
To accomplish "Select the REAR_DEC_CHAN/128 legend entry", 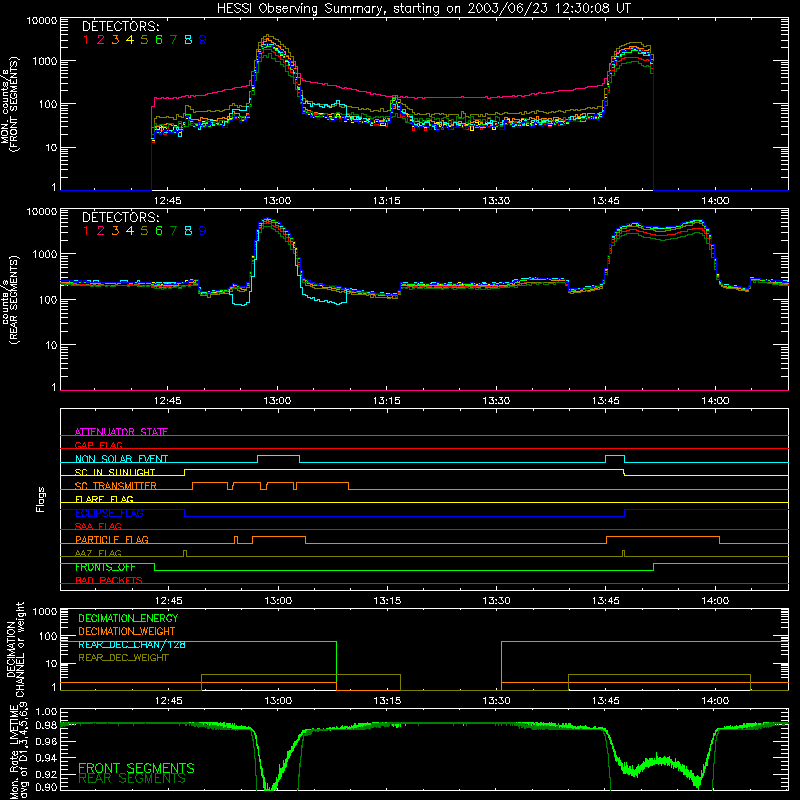I will coord(132,644).
